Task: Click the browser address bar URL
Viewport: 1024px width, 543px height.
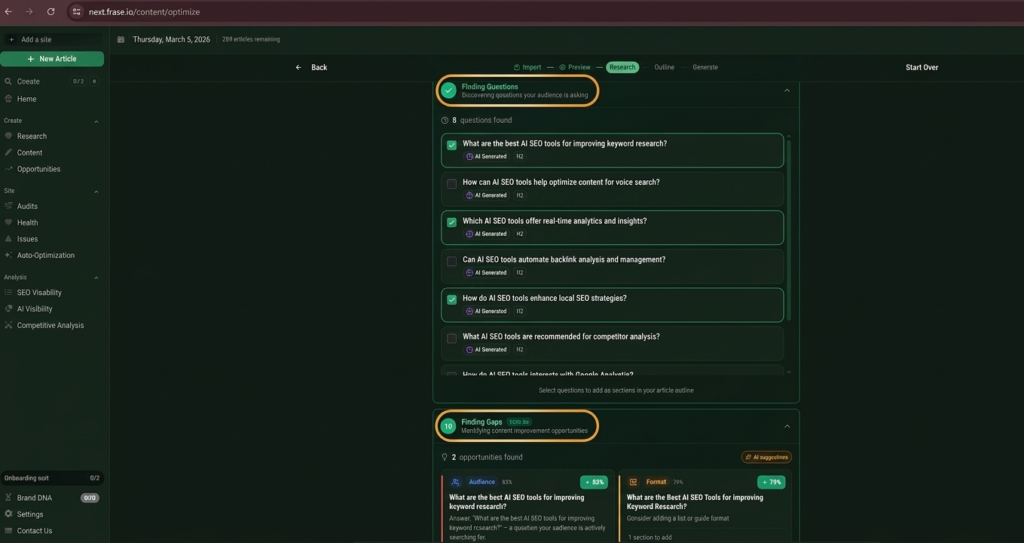Action: point(144,12)
